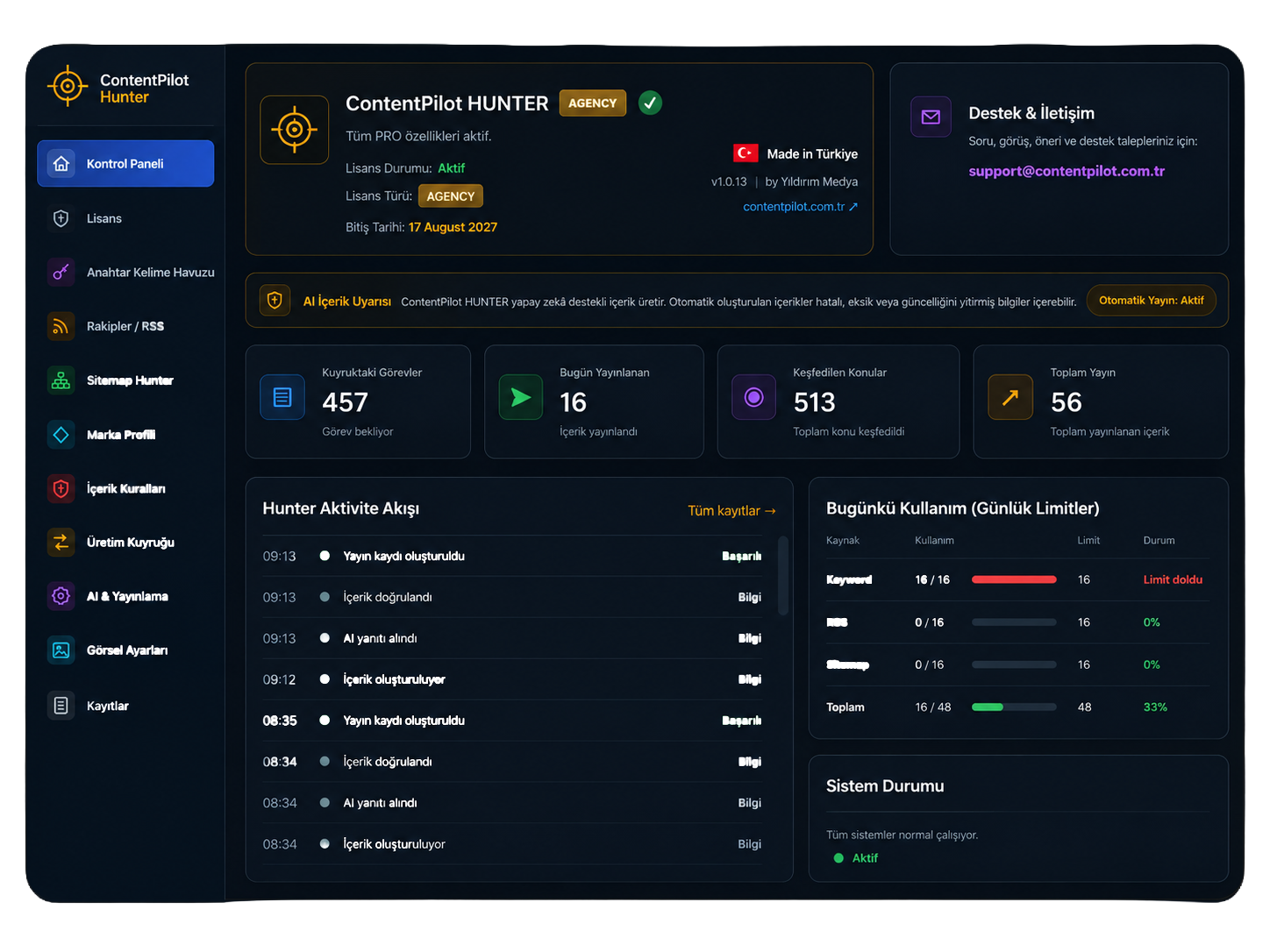This screenshot has width=1270, height=952.
Task: Click the image icon for Görsel Ayarları
Action: tap(61, 650)
